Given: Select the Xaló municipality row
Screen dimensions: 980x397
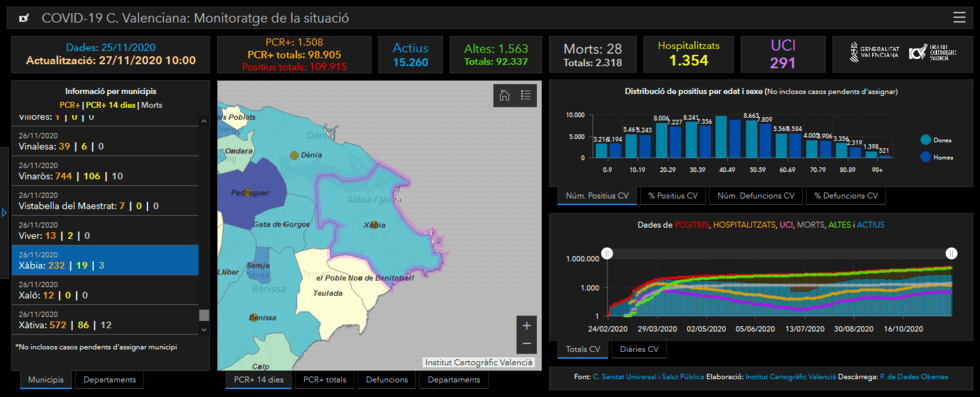Looking at the screenshot, I should 105,290.
